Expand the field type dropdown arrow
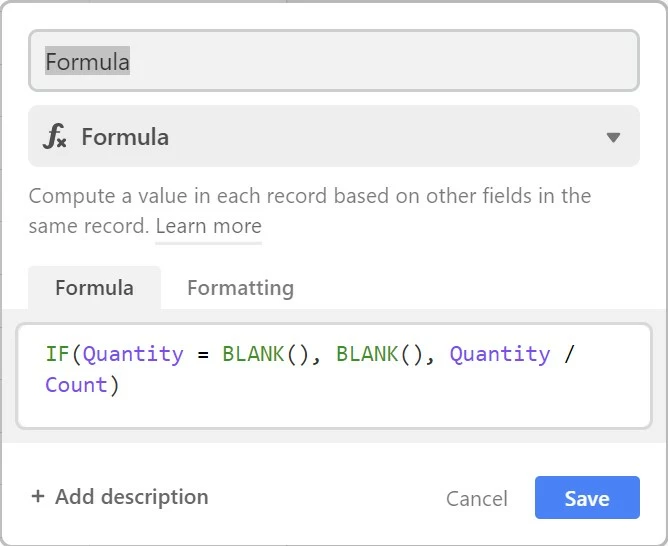The width and height of the screenshot is (668, 546). coord(614,137)
